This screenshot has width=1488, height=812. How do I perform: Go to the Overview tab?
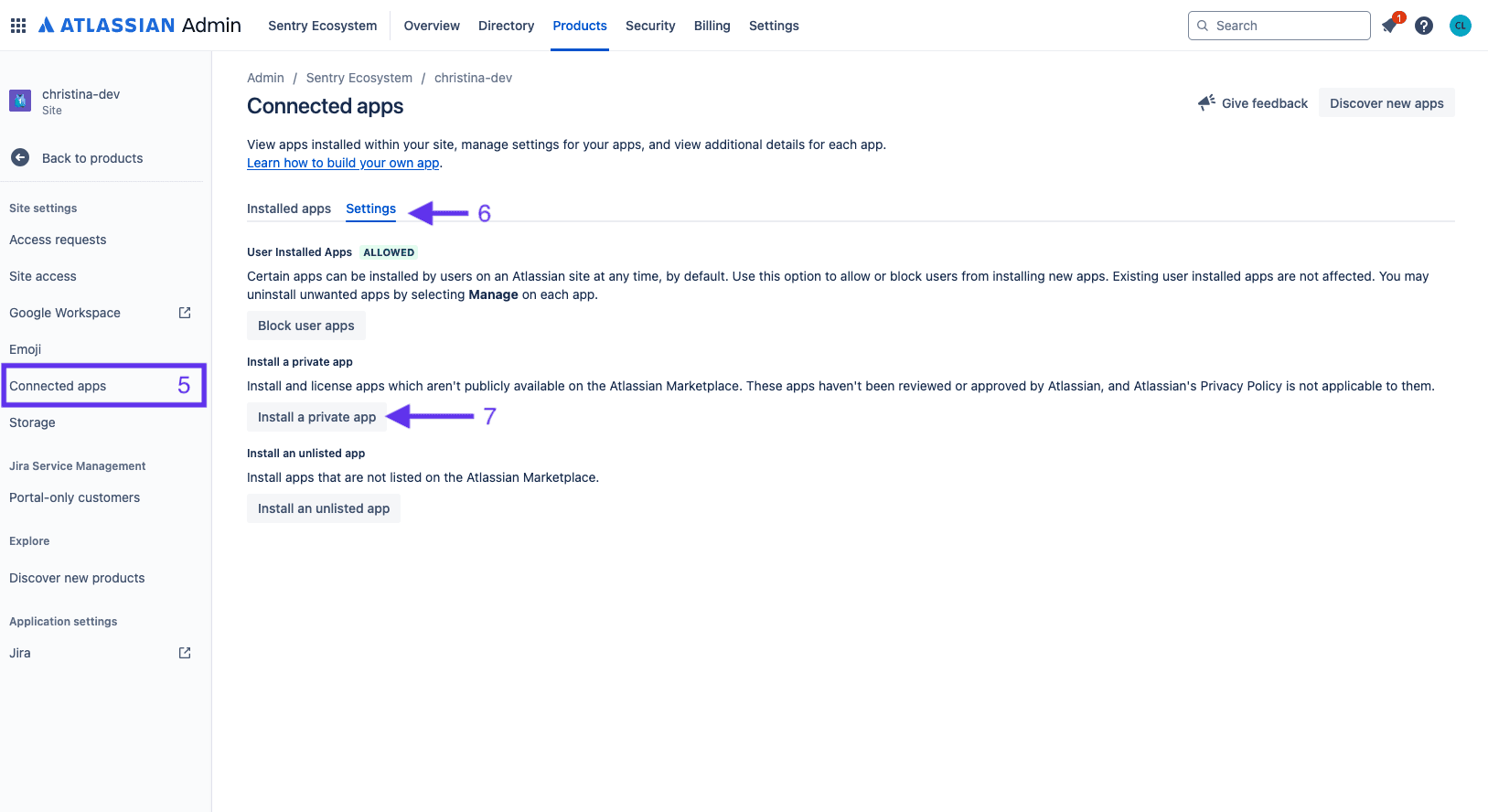click(x=432, y=26)
